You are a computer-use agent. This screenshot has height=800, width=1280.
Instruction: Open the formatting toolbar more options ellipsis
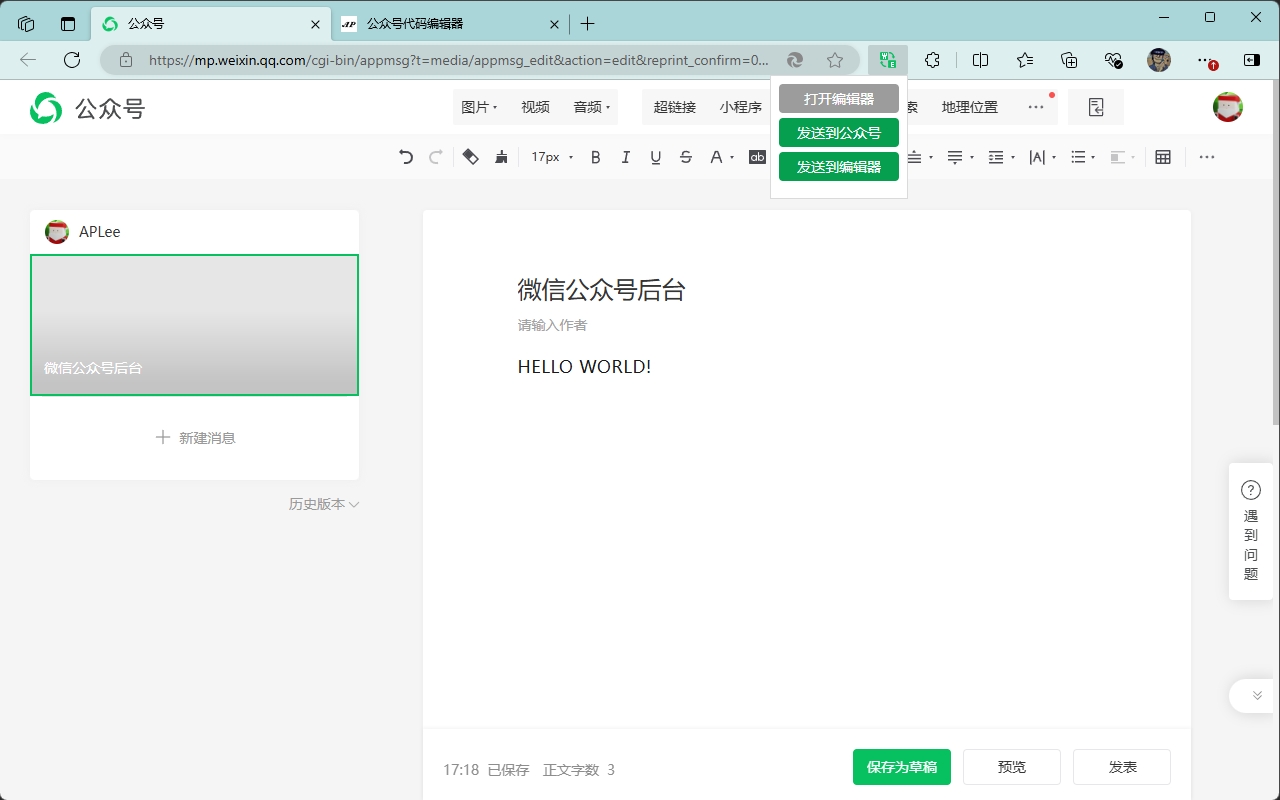(x=1207, y=157)
